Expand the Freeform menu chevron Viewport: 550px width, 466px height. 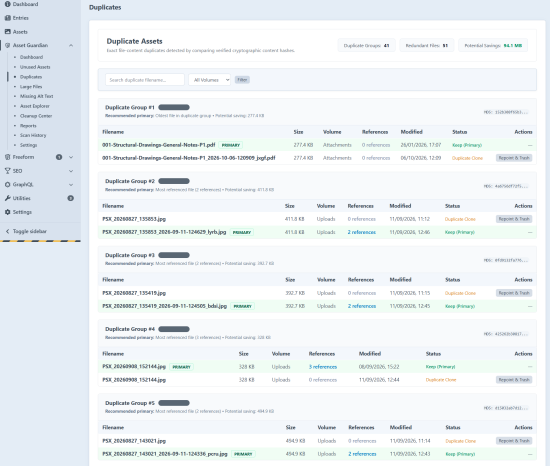[71, 157]
